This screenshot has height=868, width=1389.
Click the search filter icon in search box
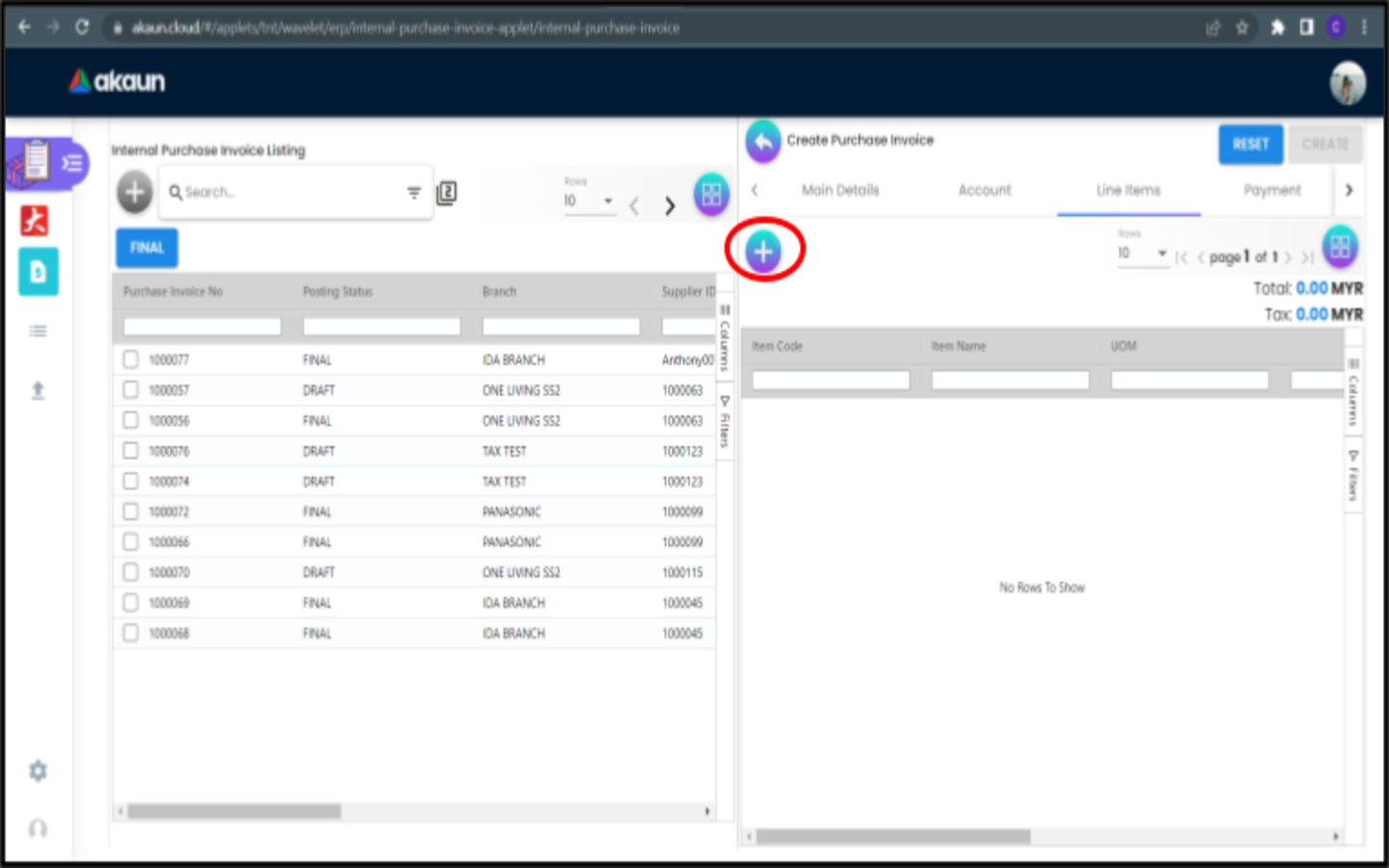(414, 193)
